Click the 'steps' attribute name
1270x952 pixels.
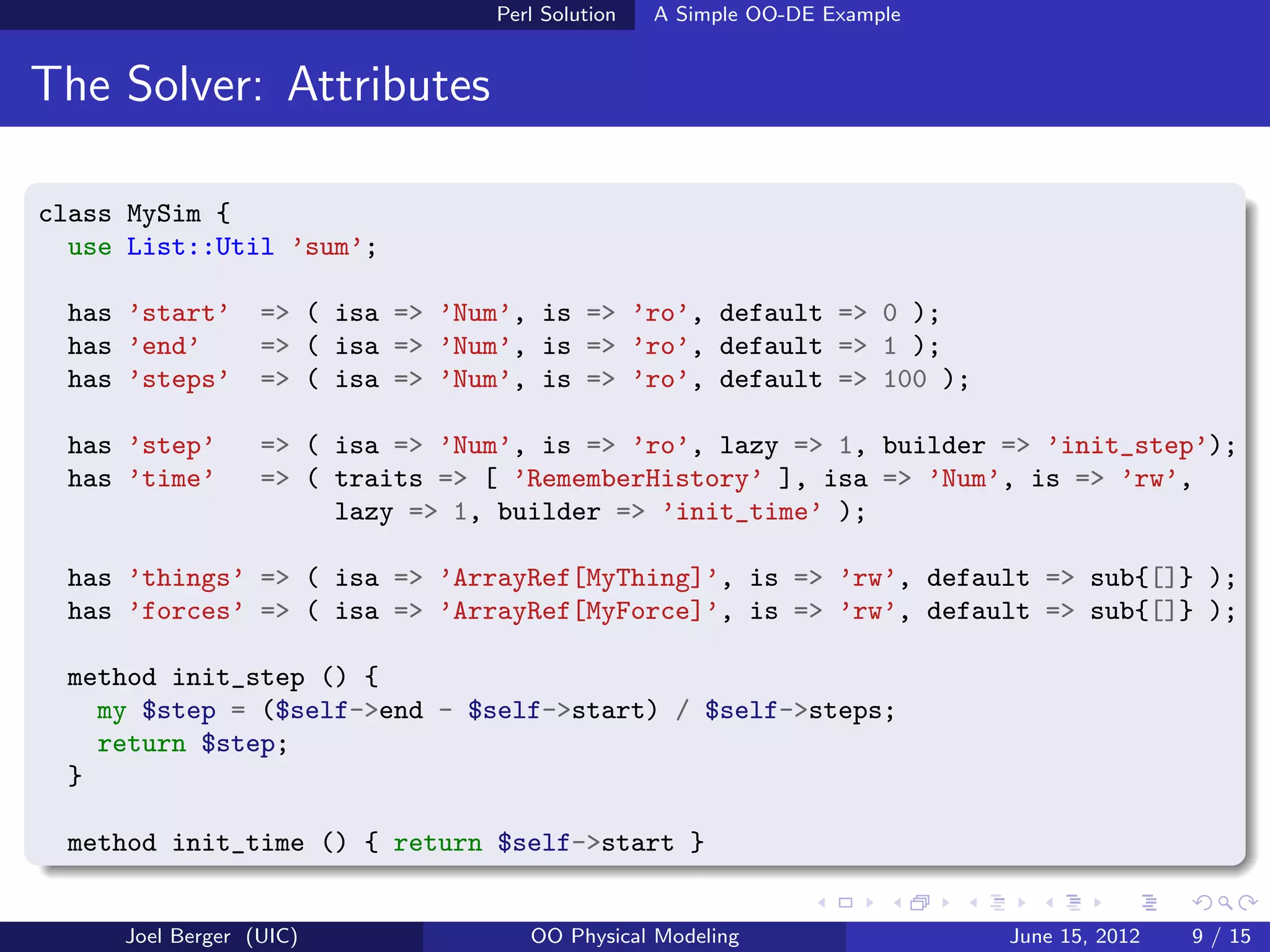coord(179,379)
